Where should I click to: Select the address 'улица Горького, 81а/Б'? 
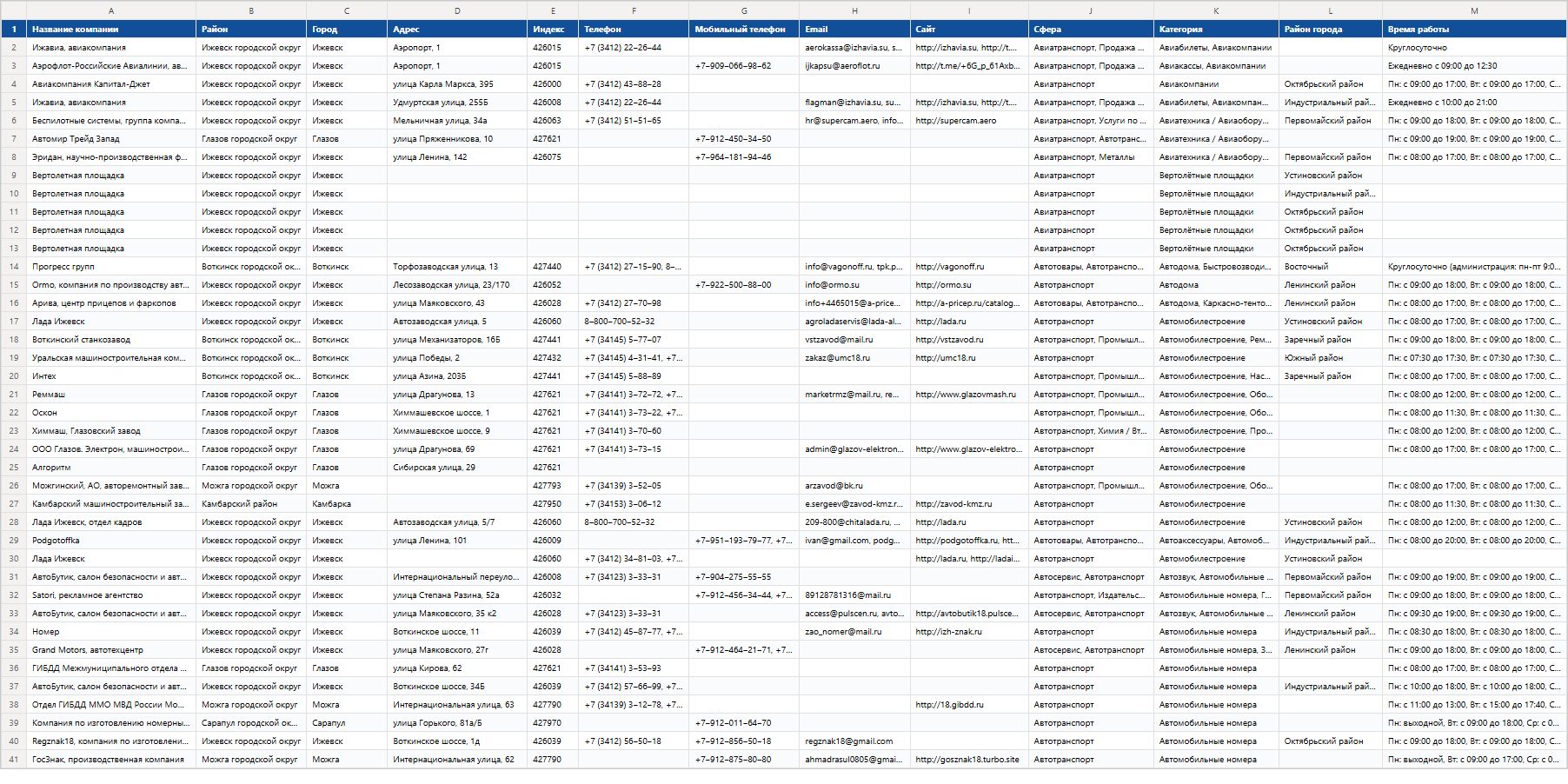pos(457,723)
